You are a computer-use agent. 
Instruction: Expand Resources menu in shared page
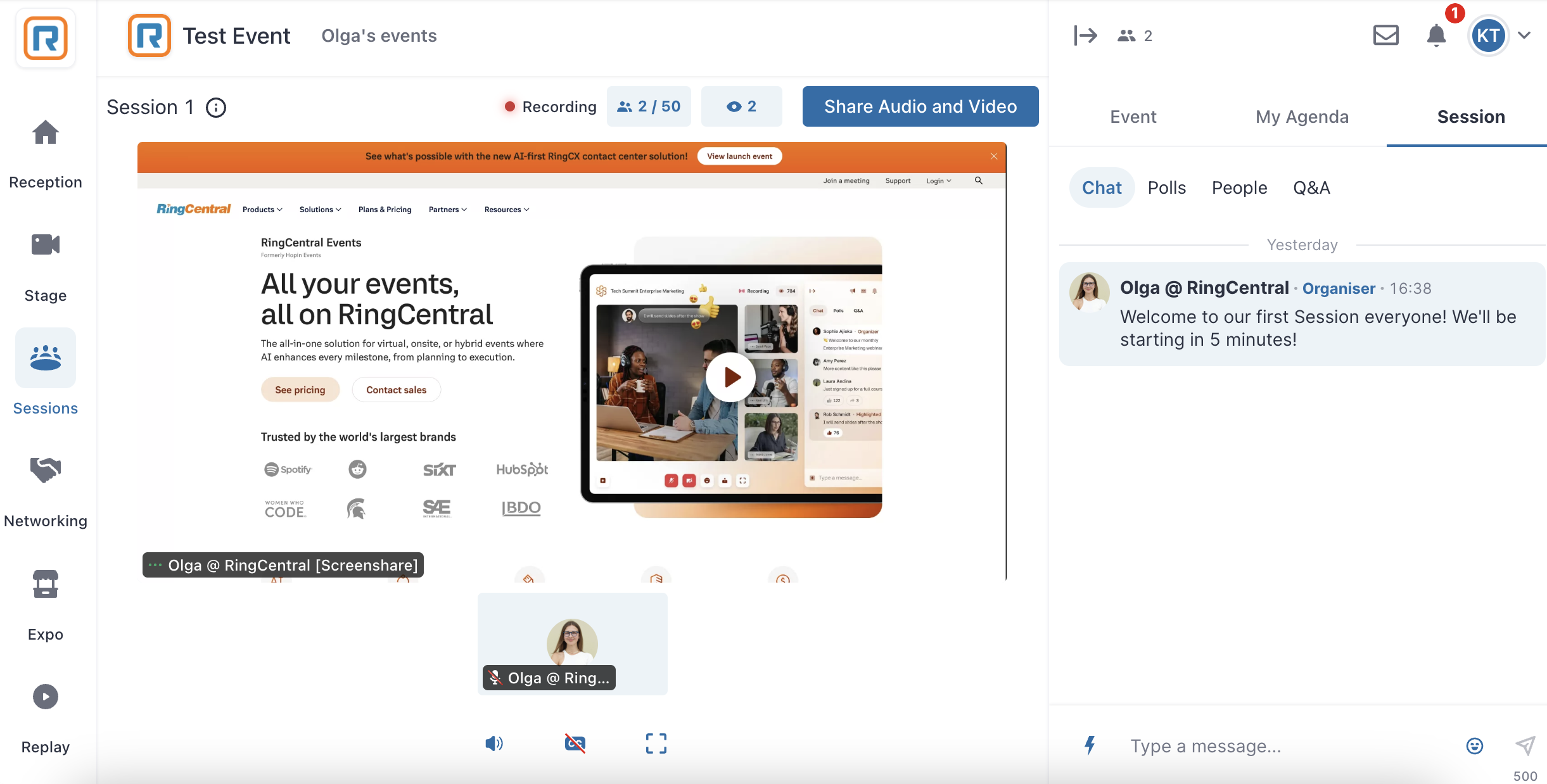point(507,210)
